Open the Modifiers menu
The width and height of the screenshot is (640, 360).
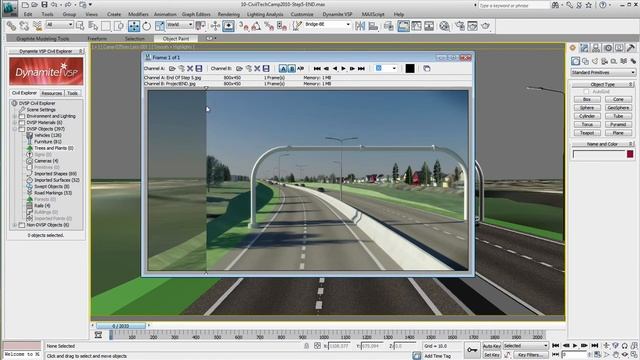coord(138,14)
